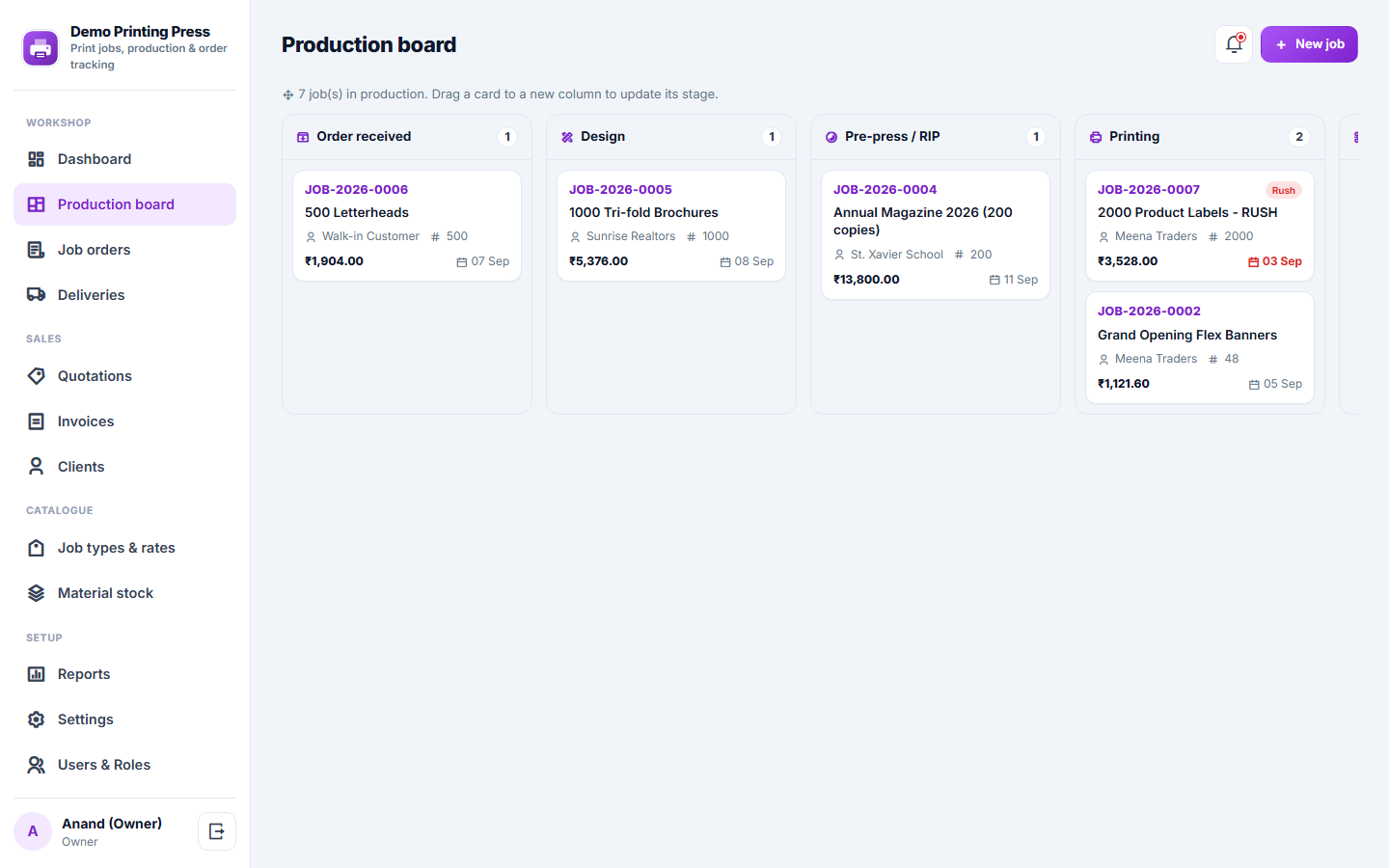Screen dimensions: 1389x868
Task: Open Dashboard from sidebar
Action: pos(124,159)
